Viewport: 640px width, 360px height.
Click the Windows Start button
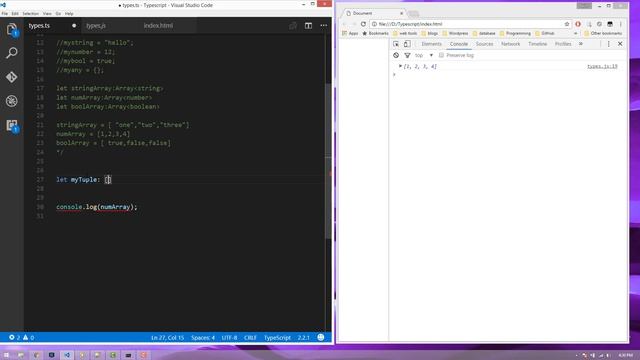click(x=6, y=355)
